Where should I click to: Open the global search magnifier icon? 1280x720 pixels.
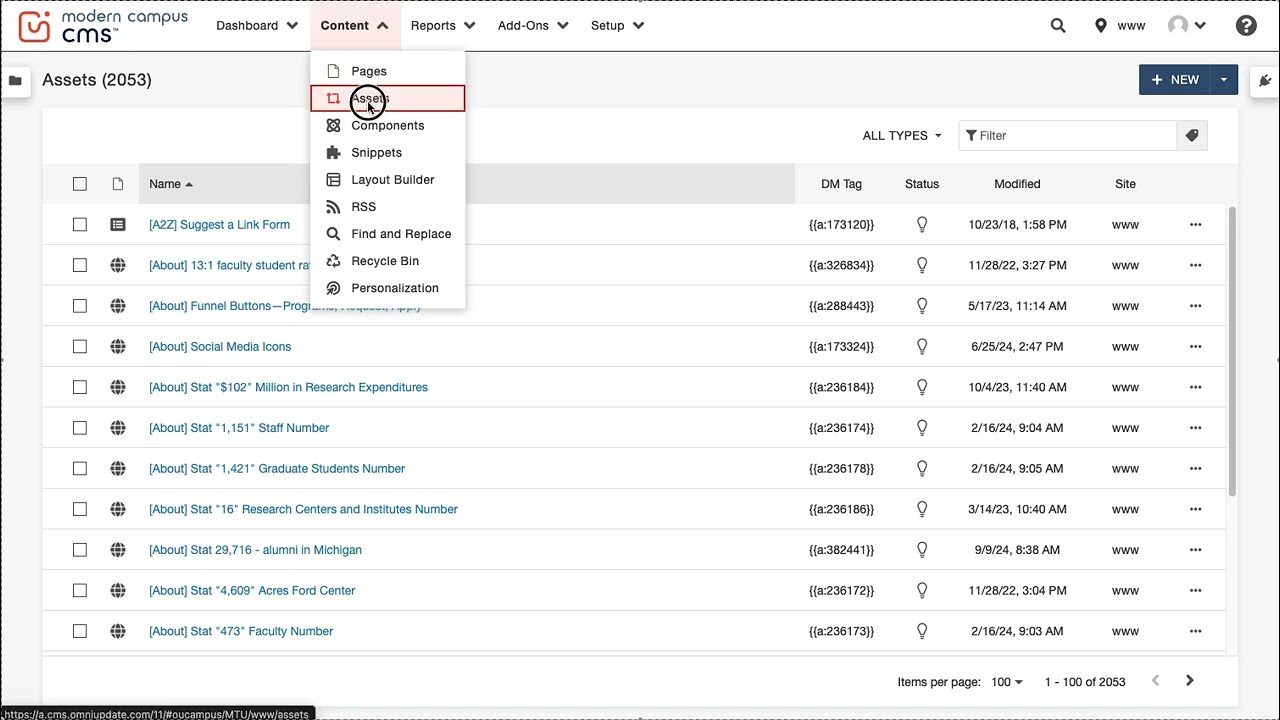point(1058,26)
